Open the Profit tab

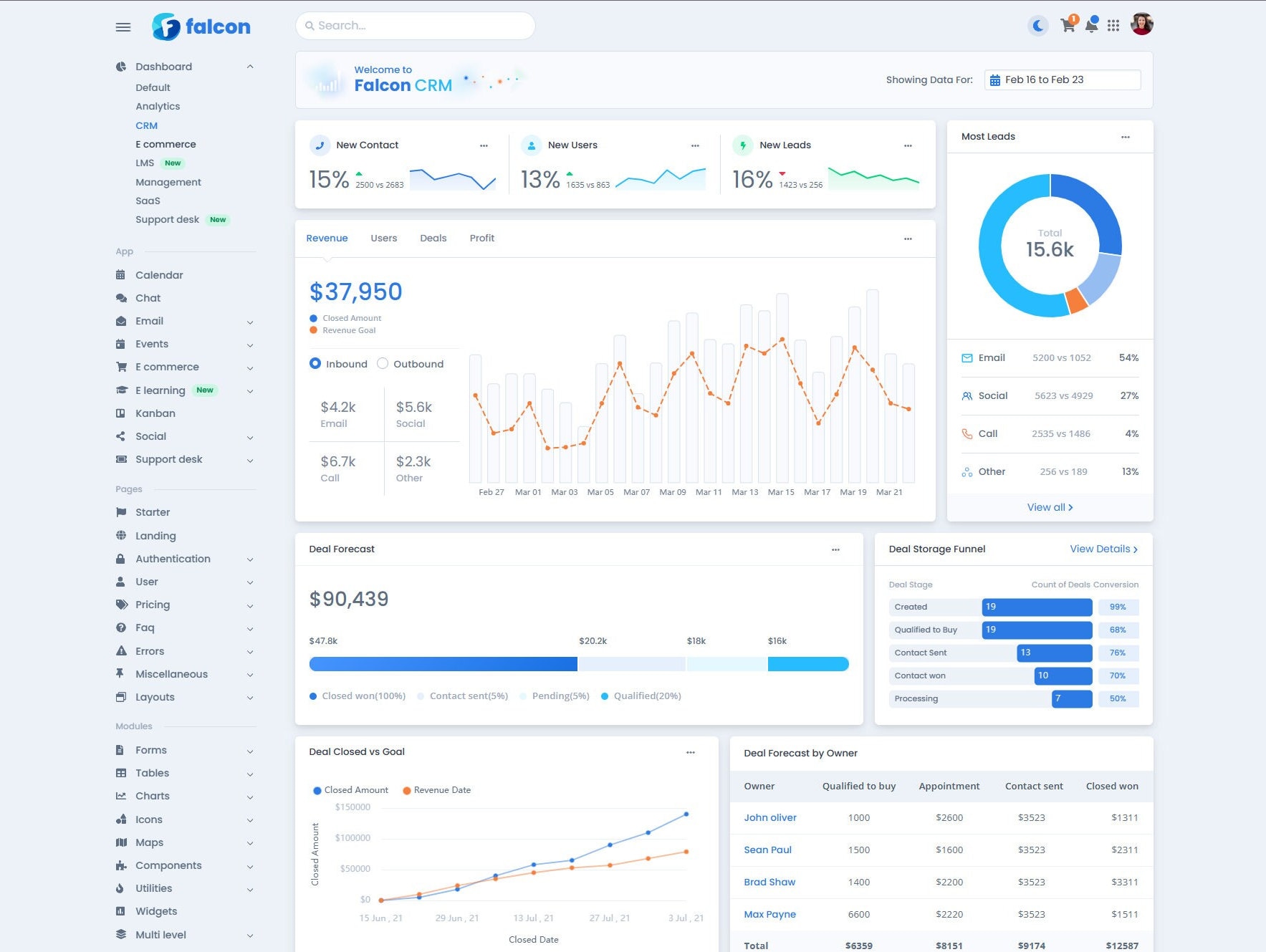[x=481, y=238]
